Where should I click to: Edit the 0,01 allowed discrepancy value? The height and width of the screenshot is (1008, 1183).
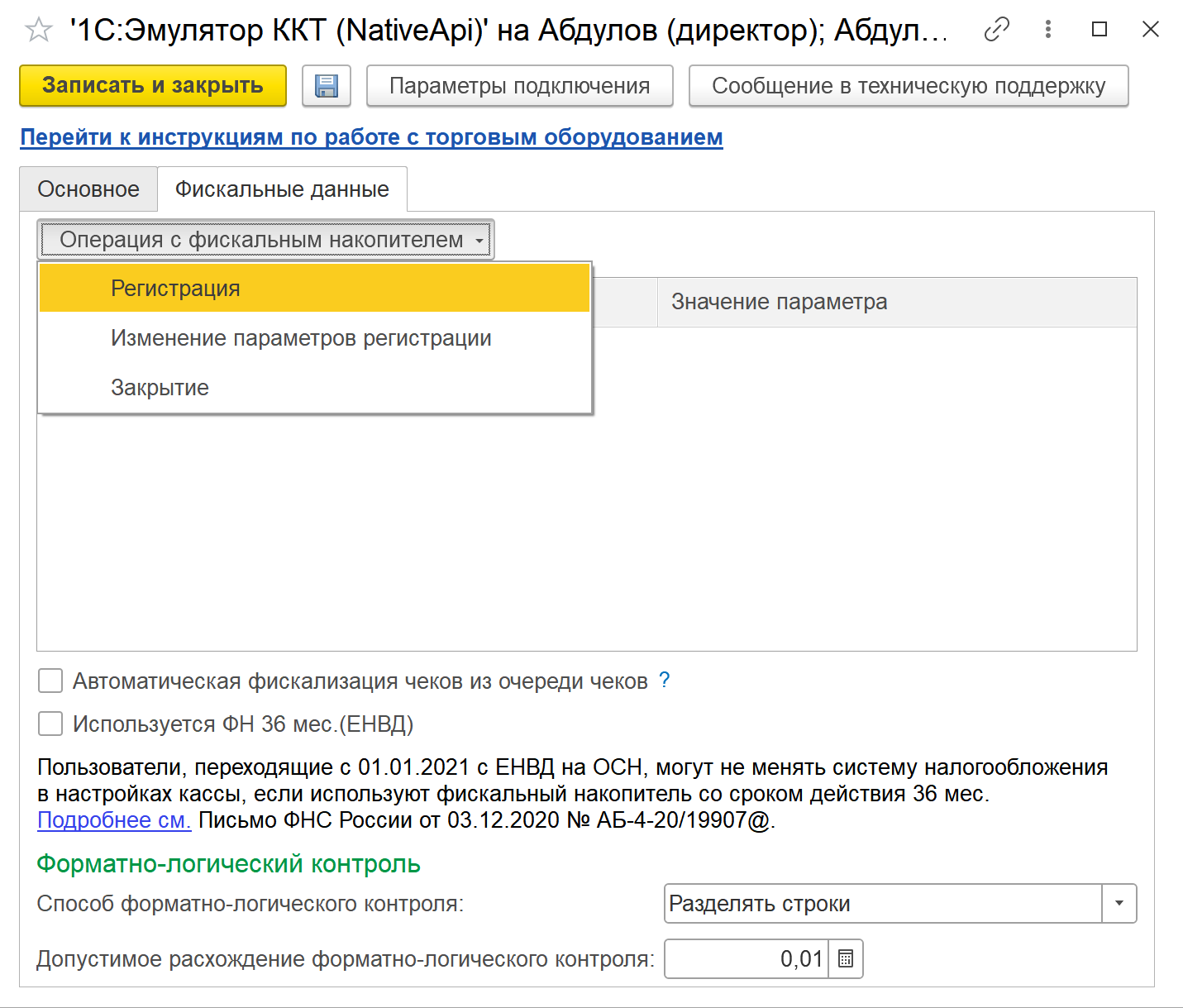[747, 959]
